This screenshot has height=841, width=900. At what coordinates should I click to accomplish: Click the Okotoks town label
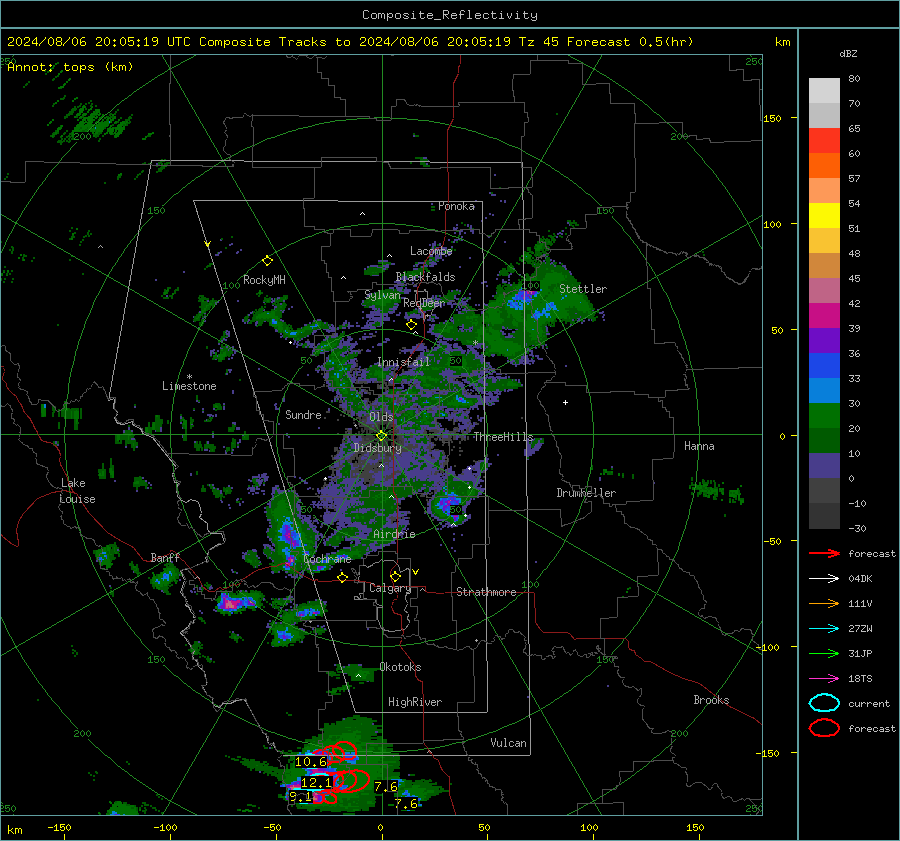click(400, 667)
